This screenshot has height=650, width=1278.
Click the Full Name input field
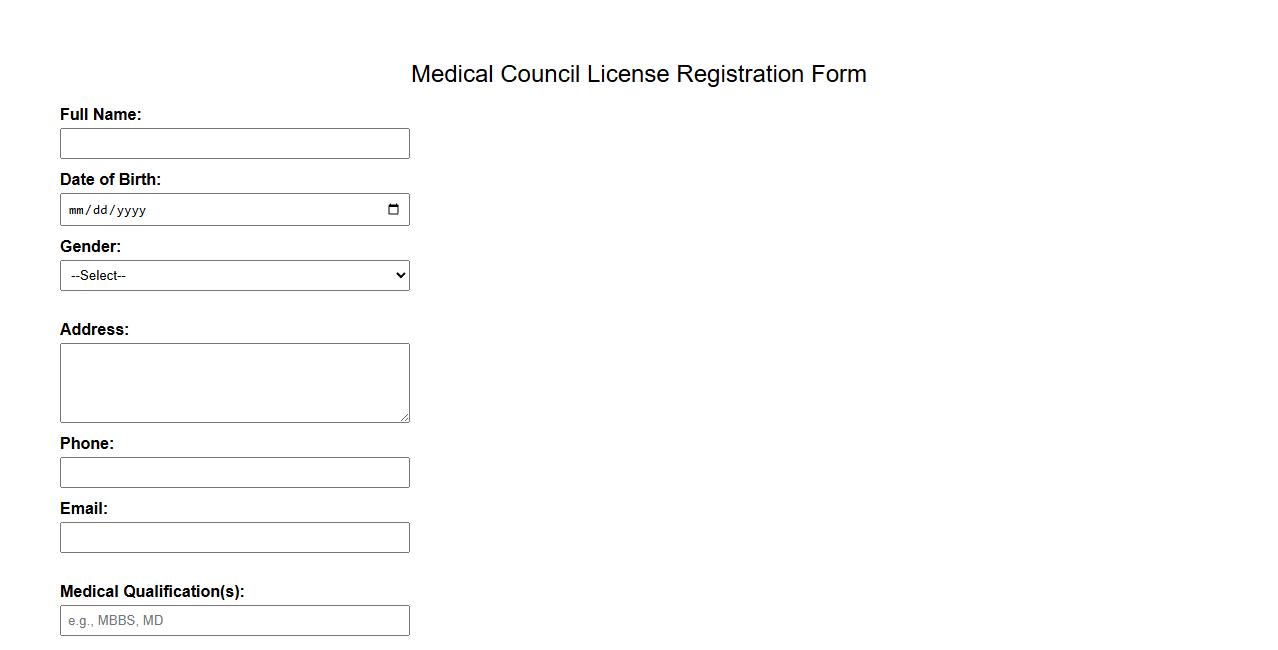click(x=235, y=143)
